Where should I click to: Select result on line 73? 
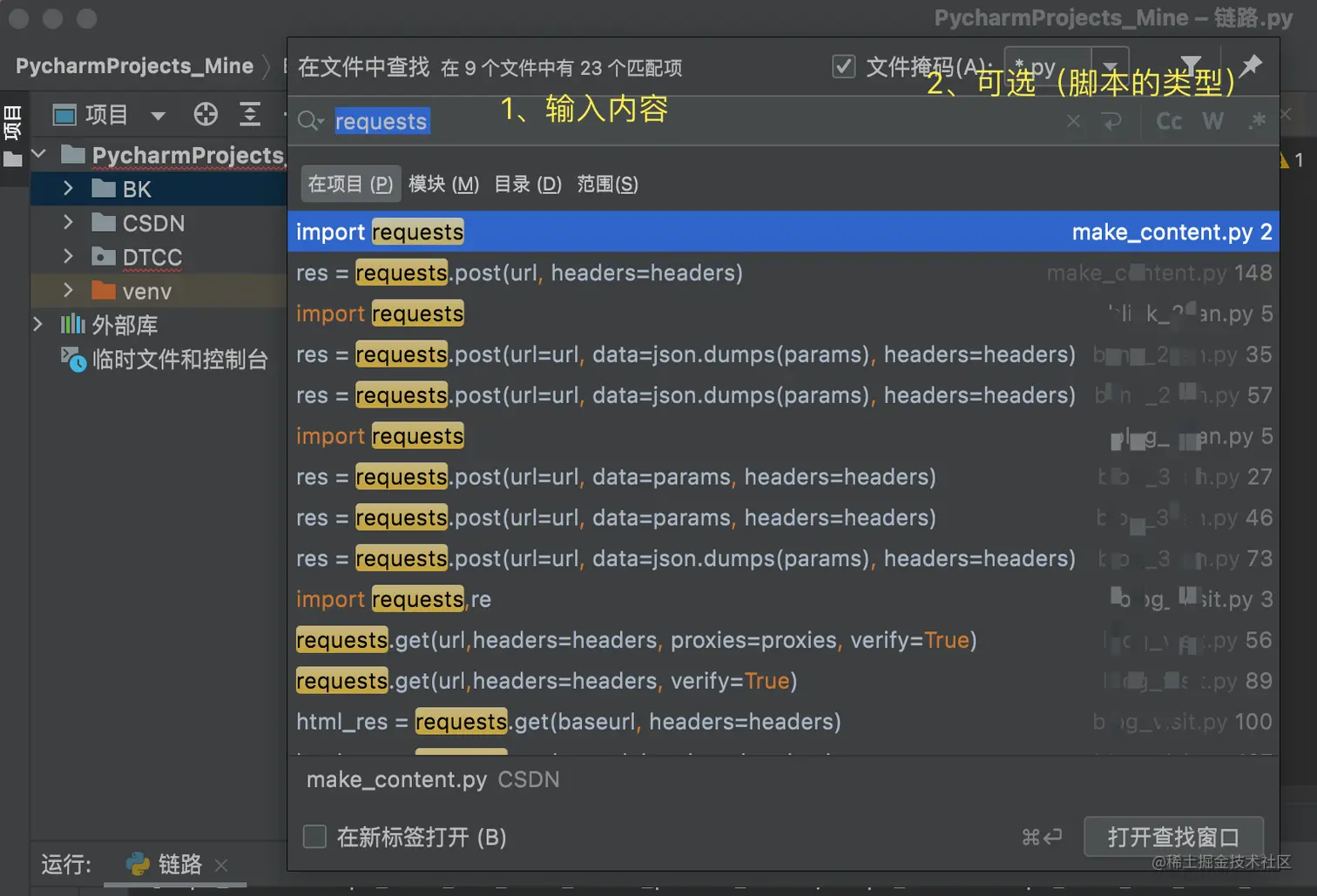tap(783, 558)
